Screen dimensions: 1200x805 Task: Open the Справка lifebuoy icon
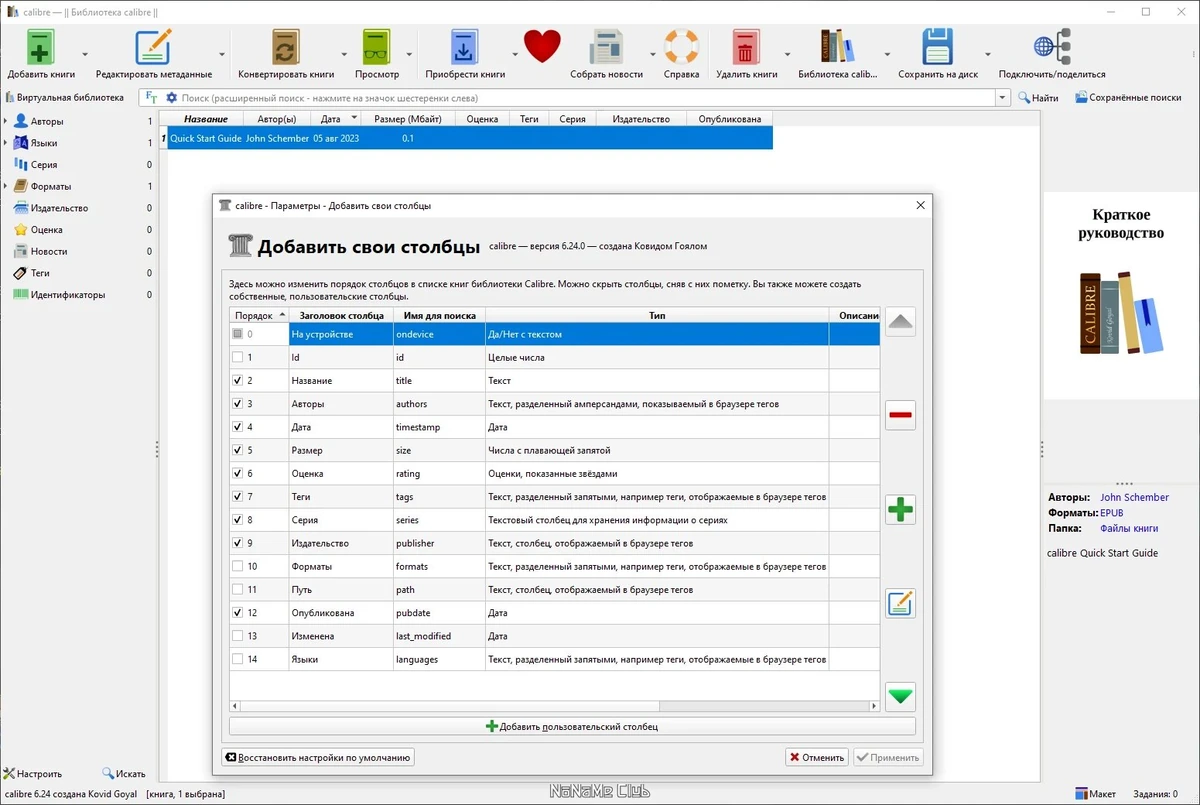click(x=681, y=47)
